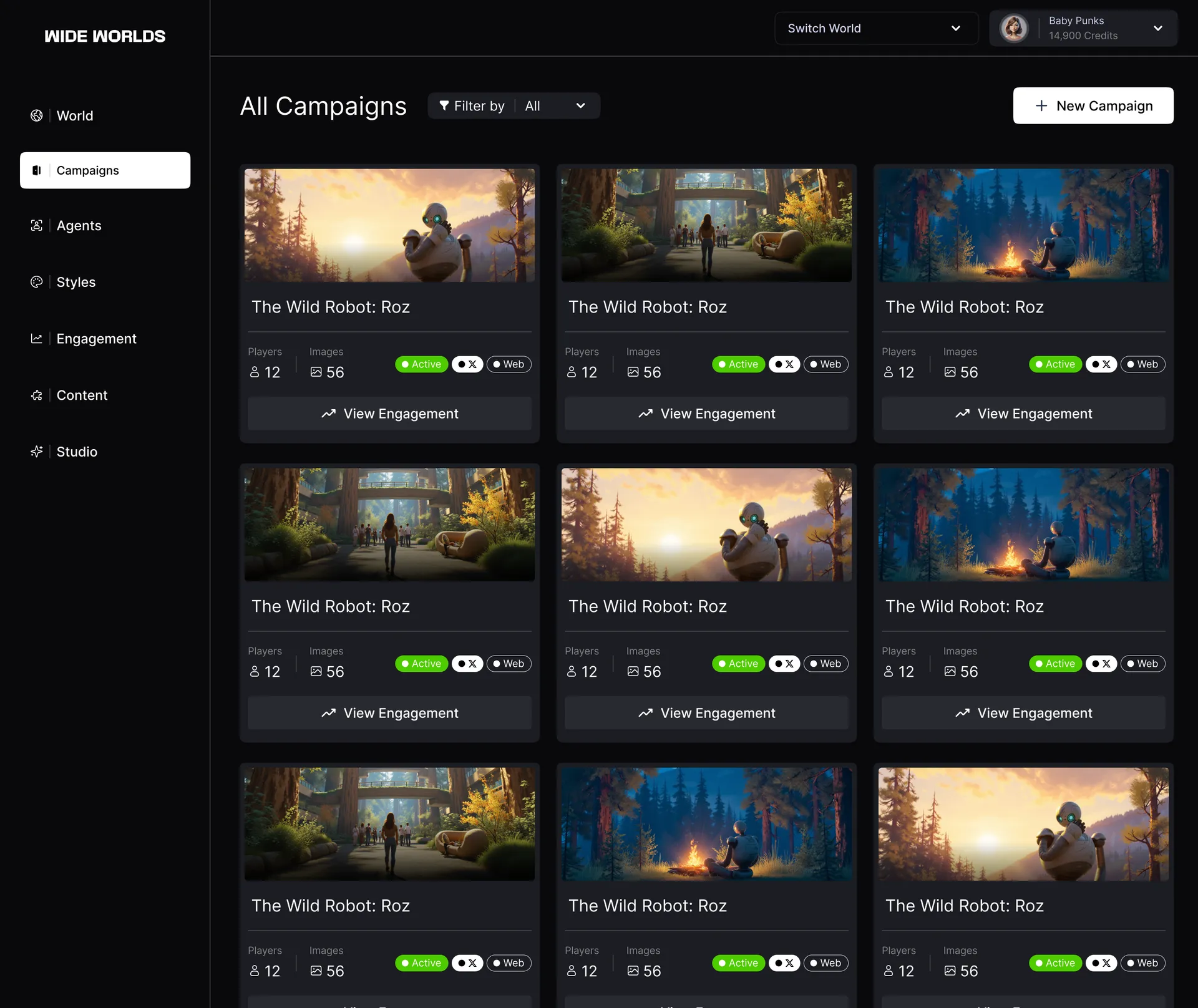The image size is (1198, 1008).
Task: View Engagement for the top-row campfire card
Action: (1023, 414)
